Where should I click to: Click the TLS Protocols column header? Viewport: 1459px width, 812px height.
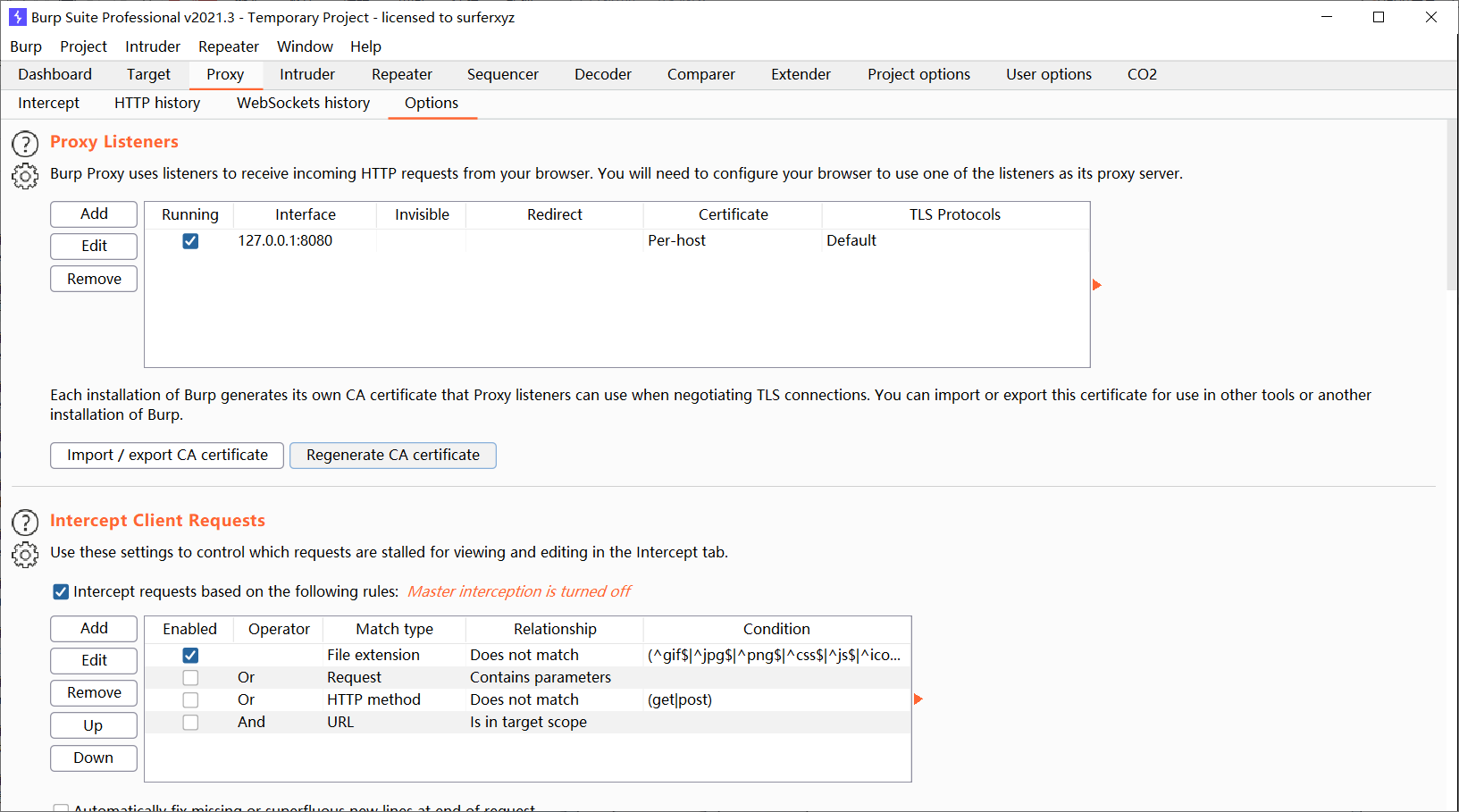point(955,215)
